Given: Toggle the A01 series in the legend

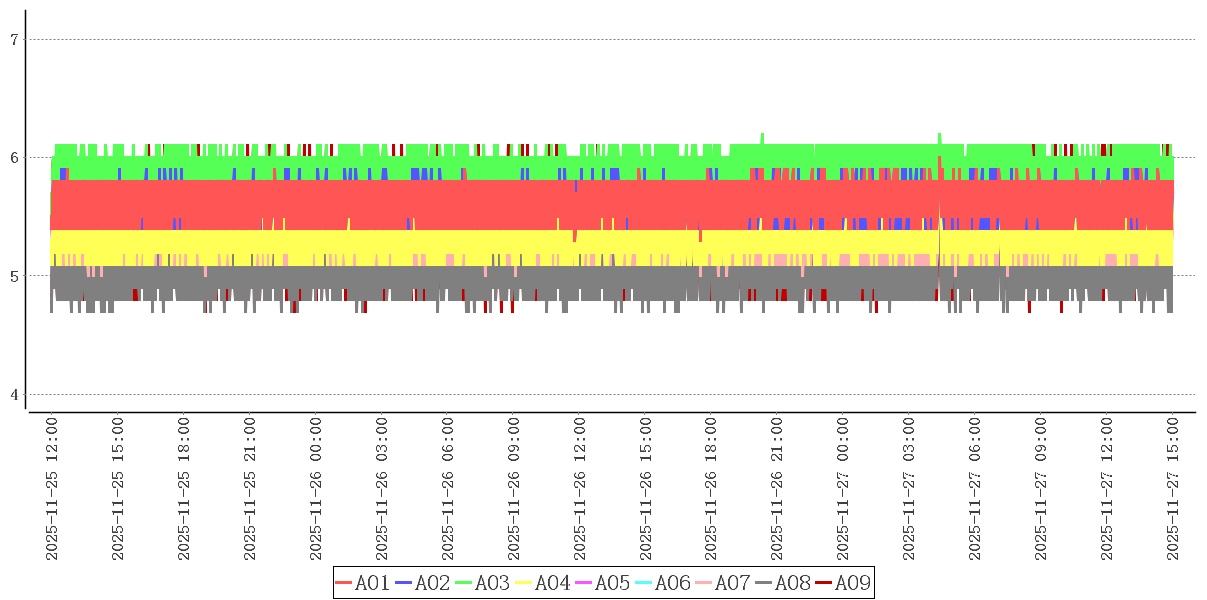Looking at the screenshot, I should coord(363,583).
